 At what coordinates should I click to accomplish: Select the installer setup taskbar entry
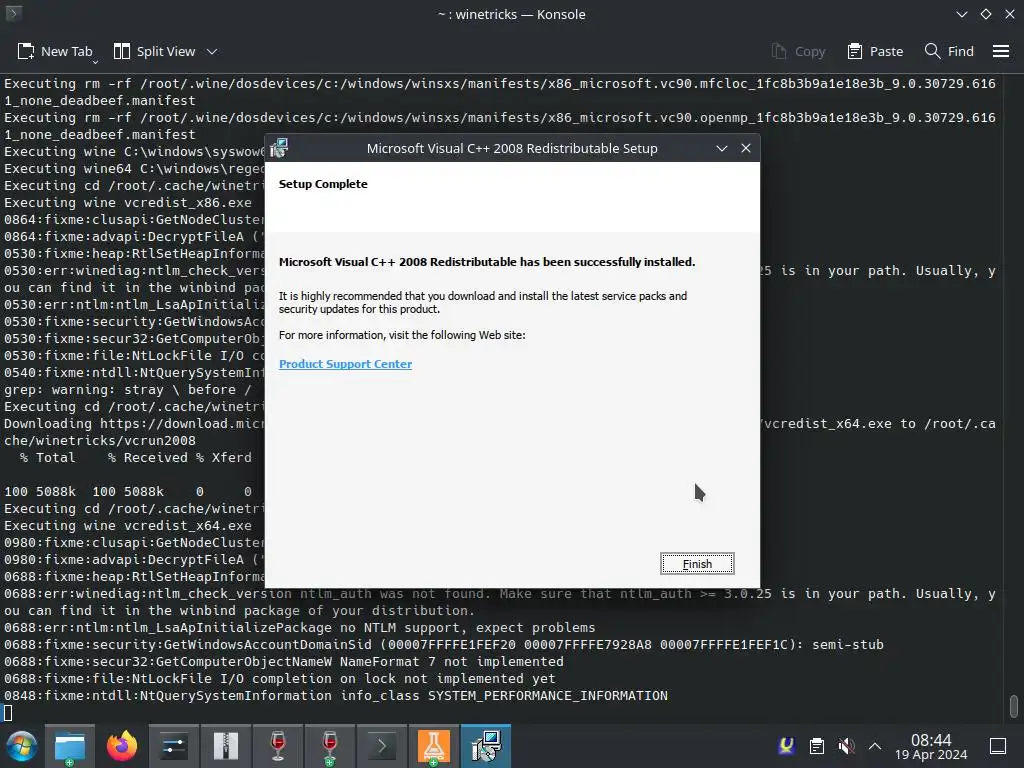coord(486,746)
